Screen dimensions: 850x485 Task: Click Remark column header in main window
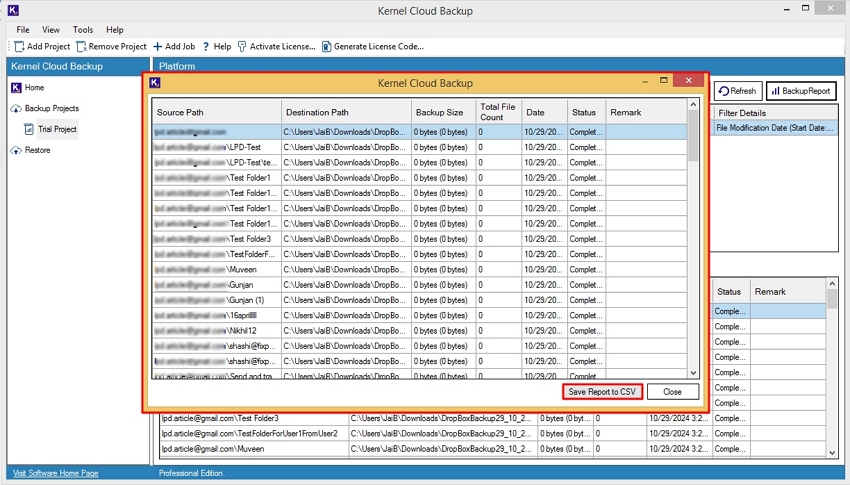(788, 292)
